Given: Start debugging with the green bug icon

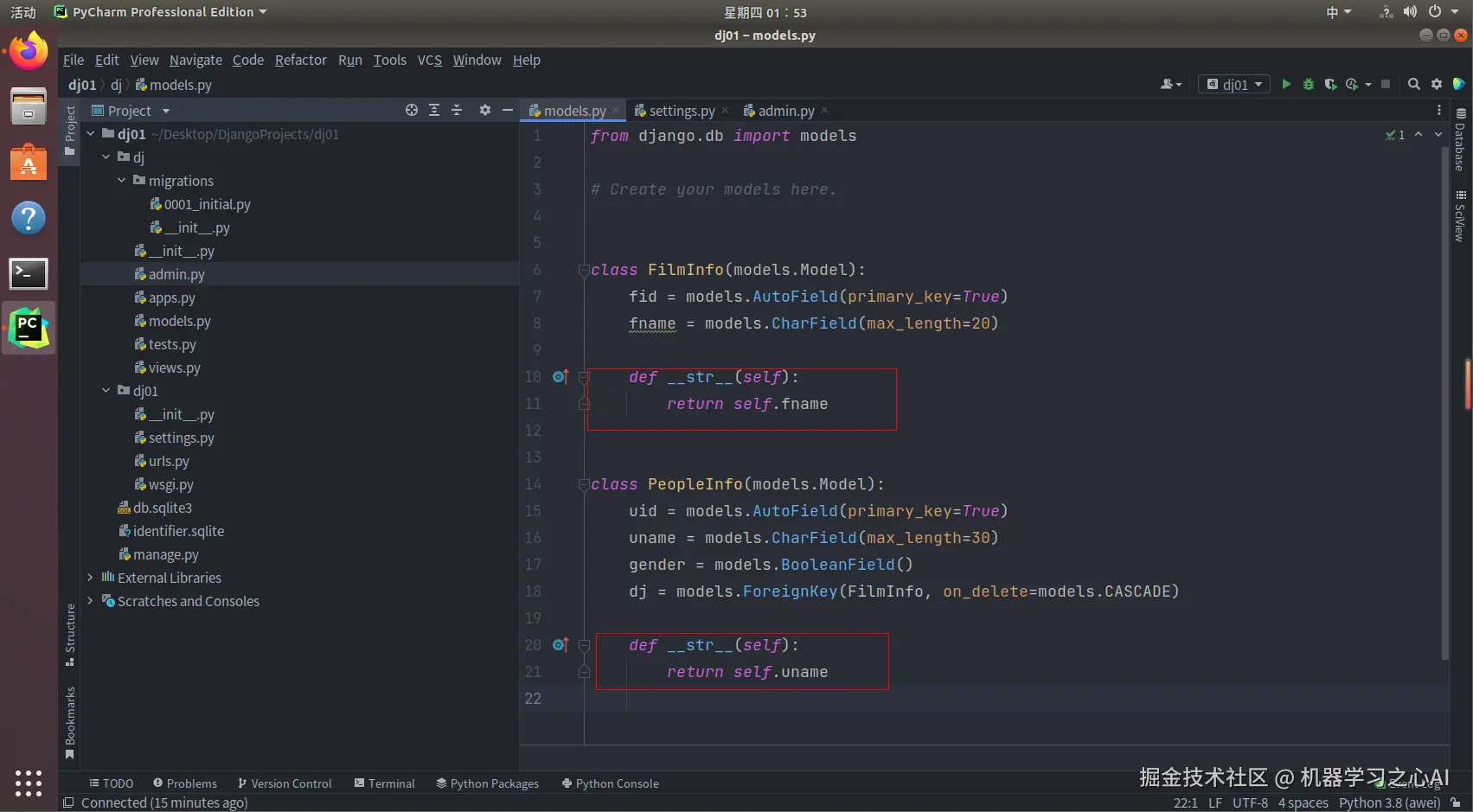Looking at the screenshot, I should [1309, 84].
